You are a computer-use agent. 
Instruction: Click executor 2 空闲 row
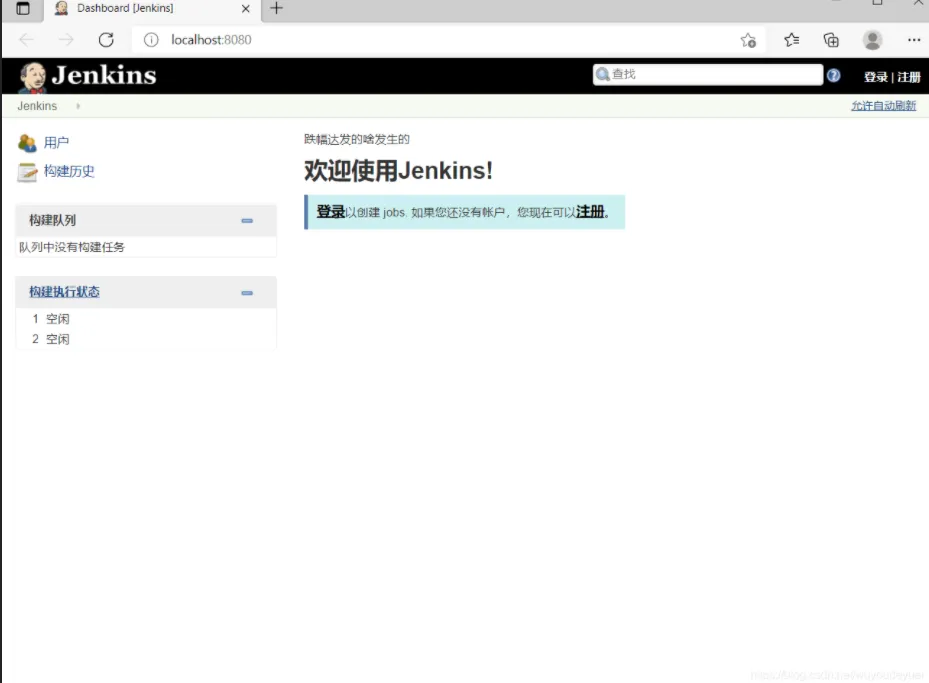[x=146, y=339]
